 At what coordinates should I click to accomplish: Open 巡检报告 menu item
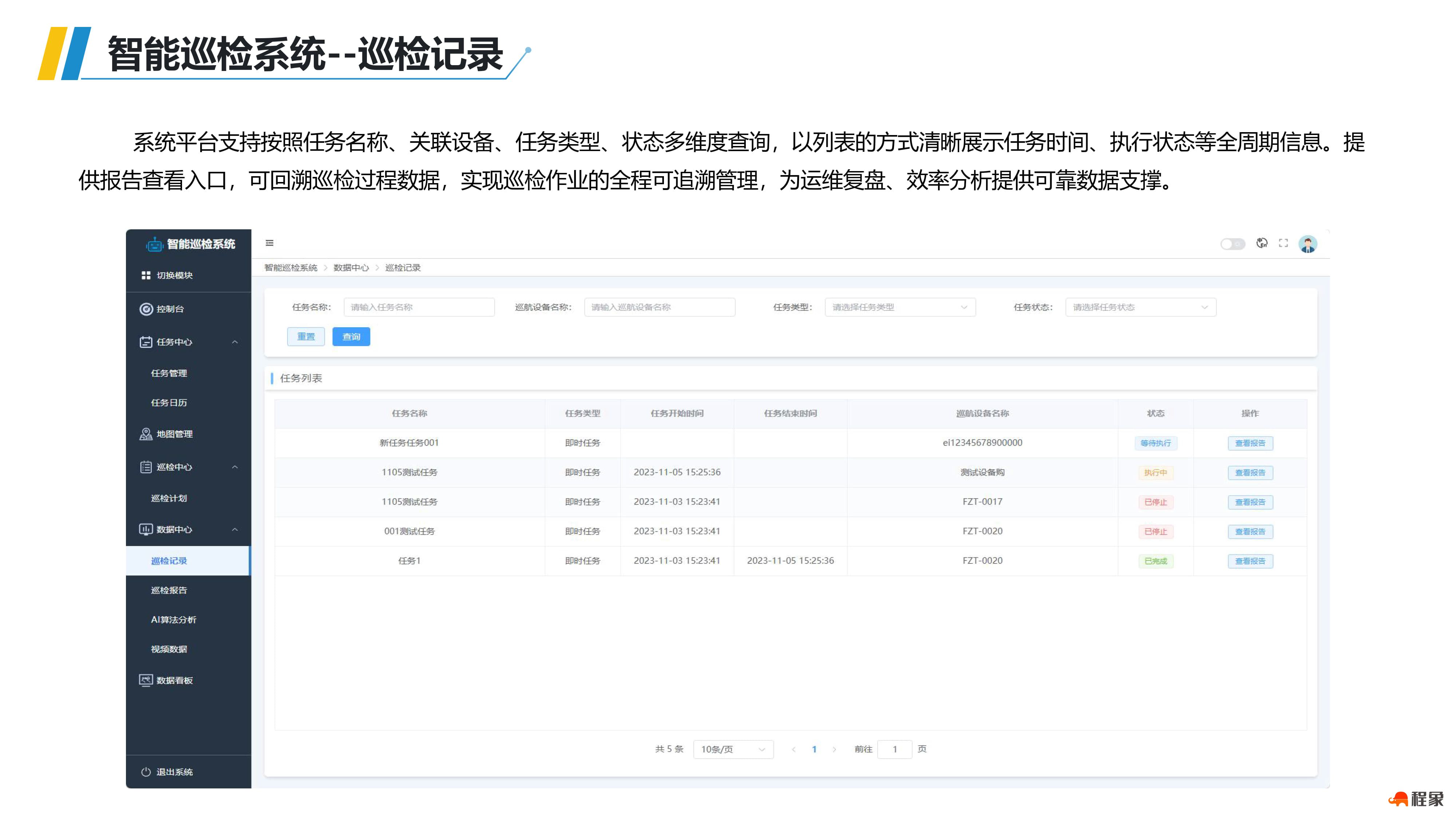[169, 591]
